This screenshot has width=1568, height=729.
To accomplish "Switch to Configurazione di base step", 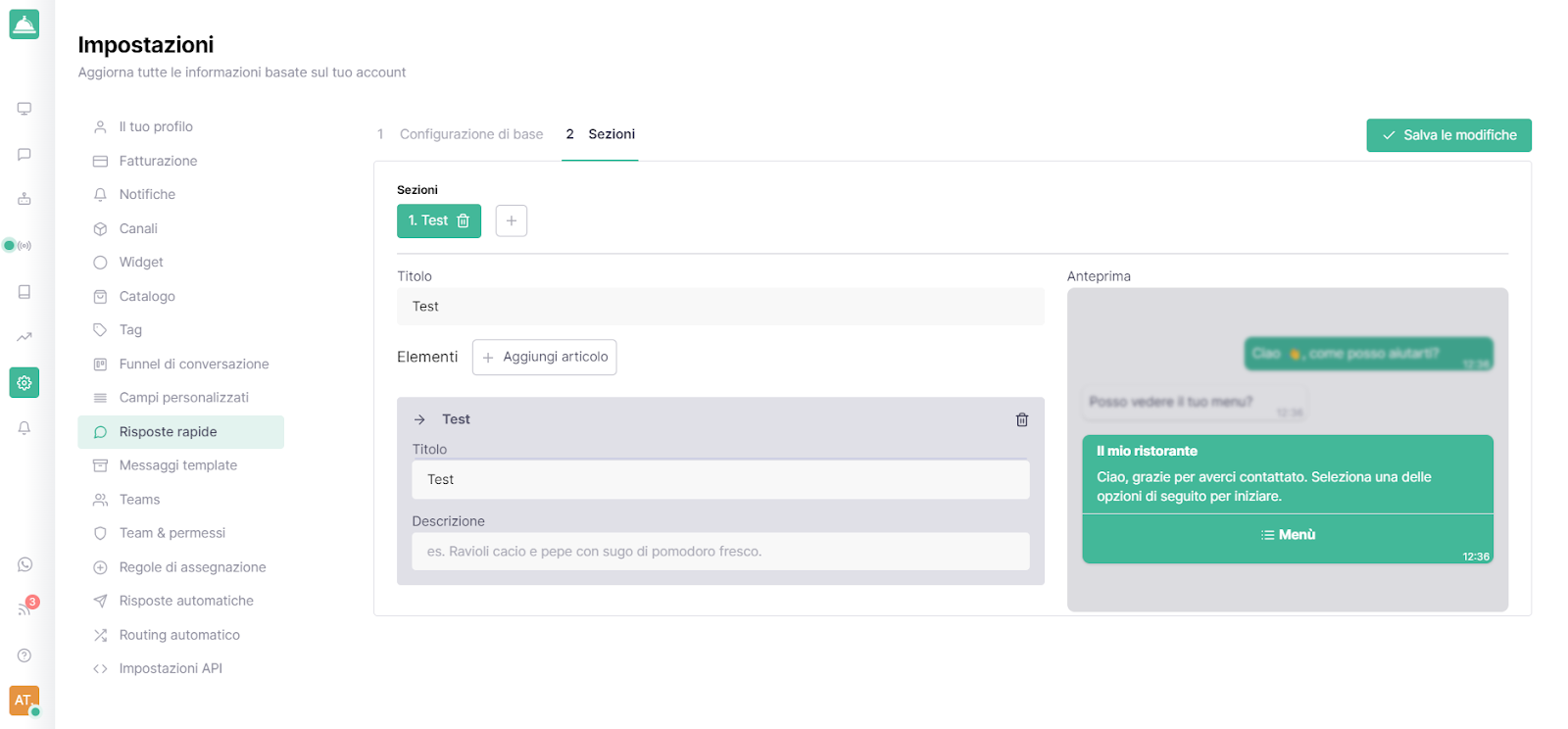I will [x=461, y=134].
